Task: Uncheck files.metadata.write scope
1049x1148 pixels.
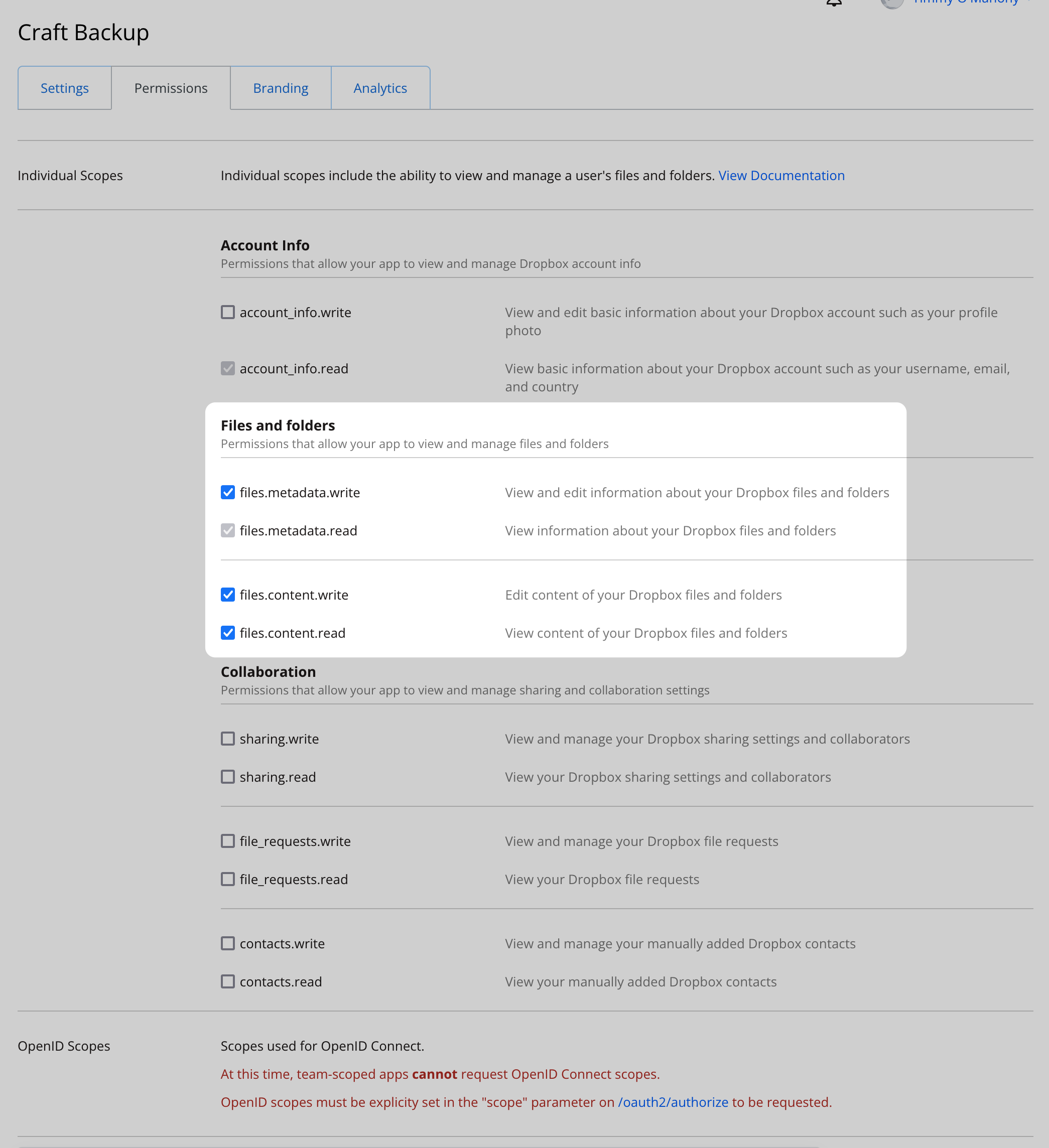Action: pos(228,492)
